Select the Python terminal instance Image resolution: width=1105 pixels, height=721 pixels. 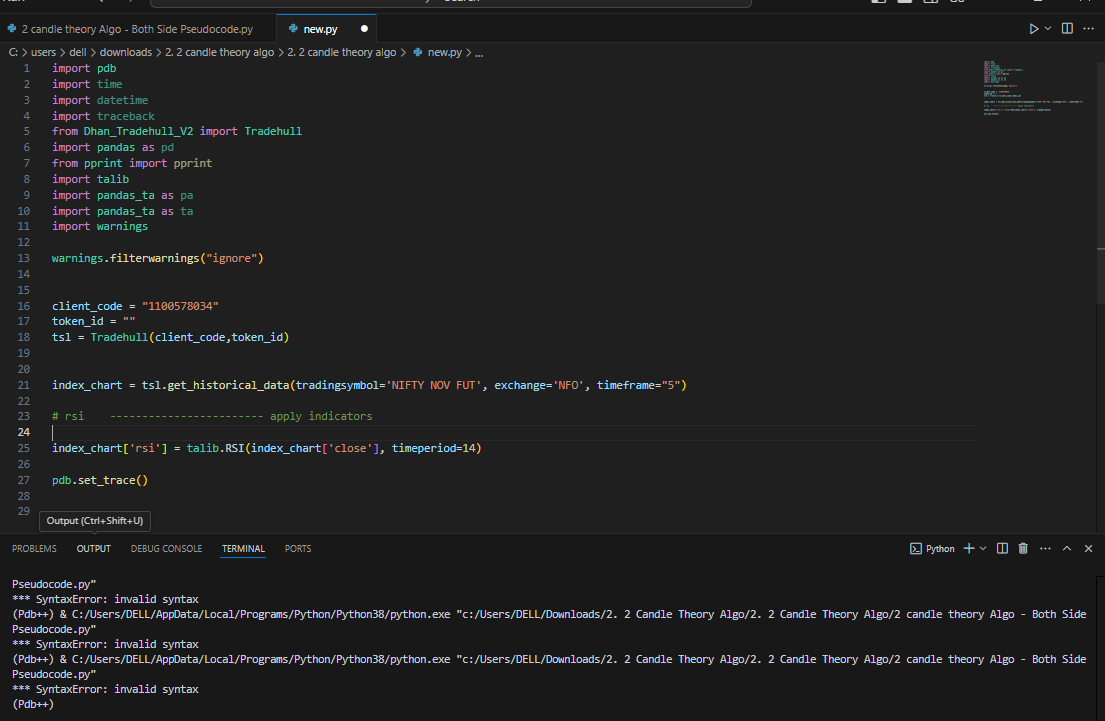(x=932, y=548)
